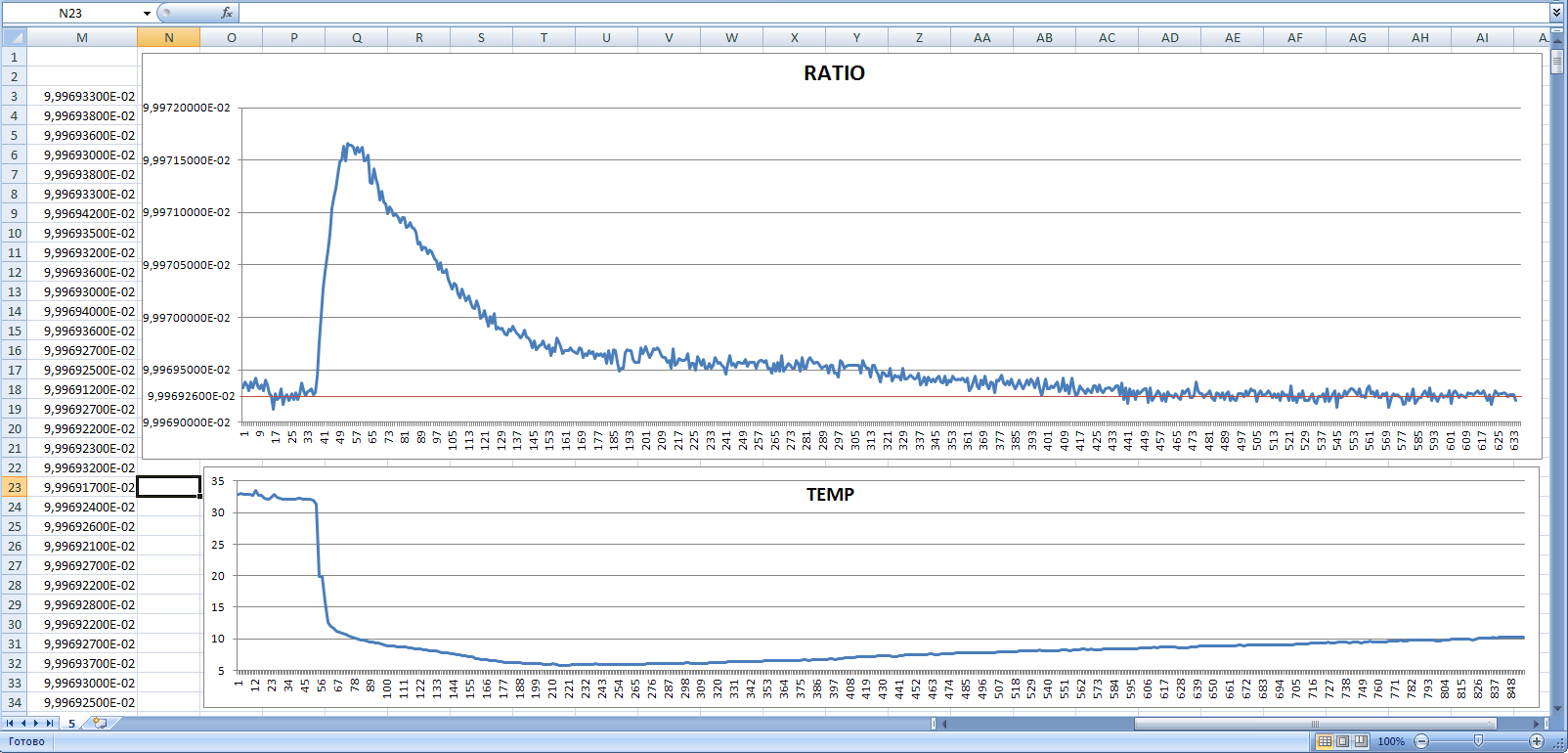Click the 9,99720000E-02 axis label
The height and width of the screenshot is (753, 1568).
187,108
